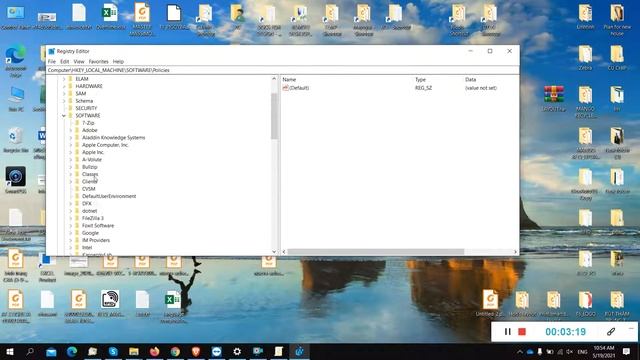
Task: Open taskbar search
Action: pyautogui.click(x=30, y=351)
